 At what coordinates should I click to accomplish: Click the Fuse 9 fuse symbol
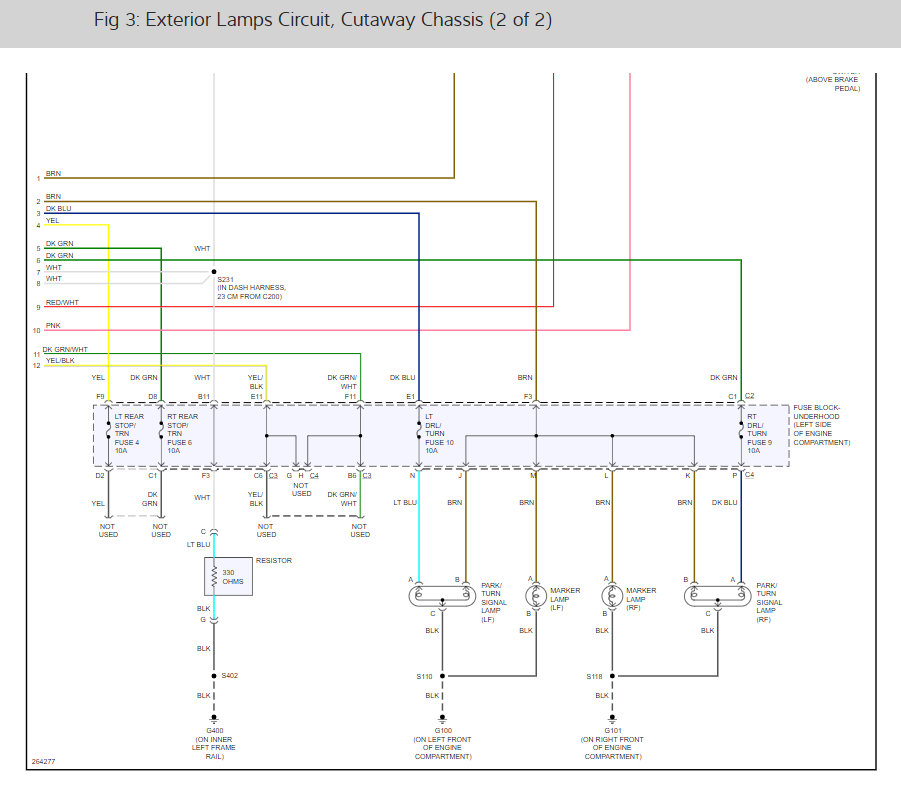(x=741, y=431)
